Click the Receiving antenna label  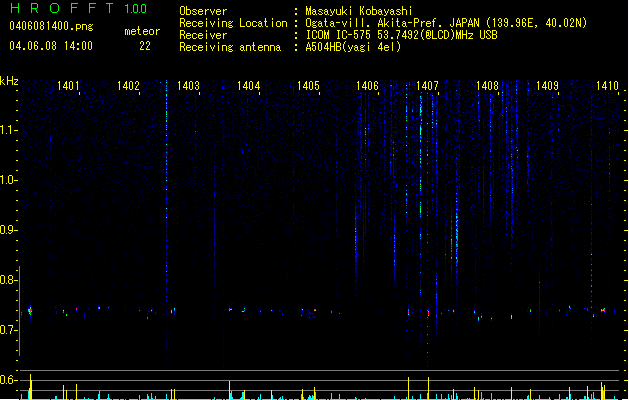230,47
